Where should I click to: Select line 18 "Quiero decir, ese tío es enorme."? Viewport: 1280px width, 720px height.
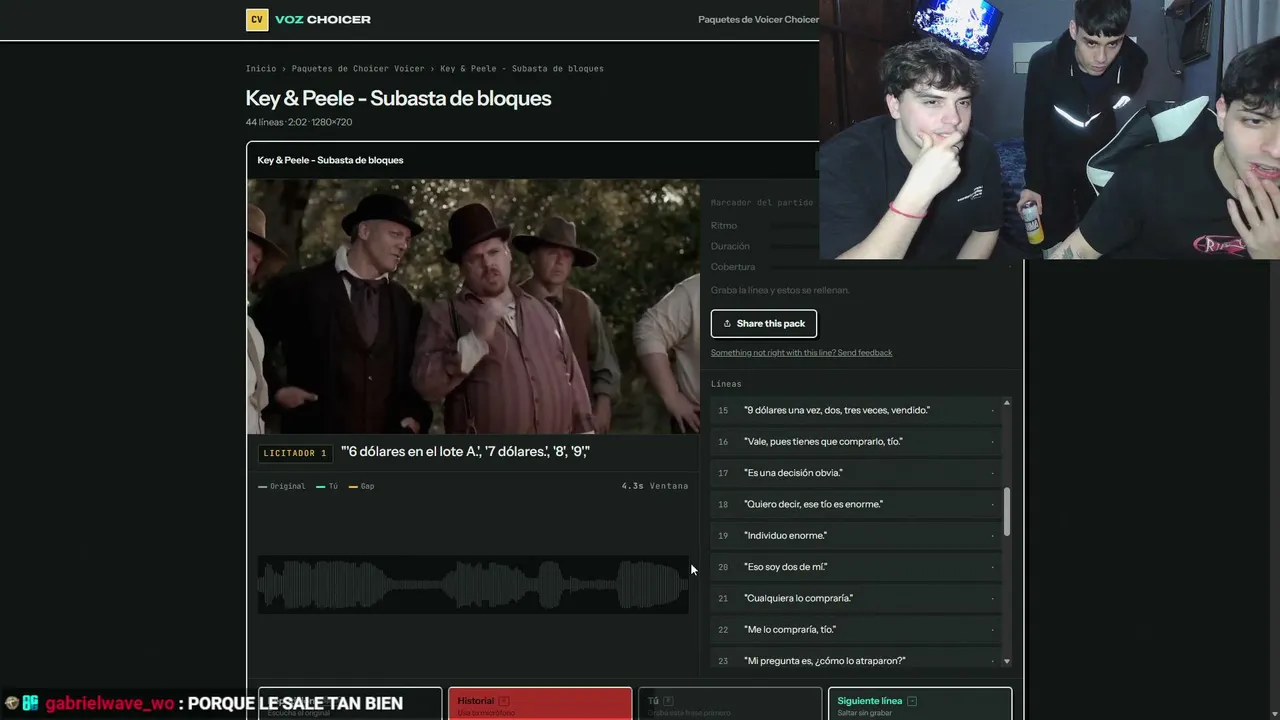[x=856, y=504]
